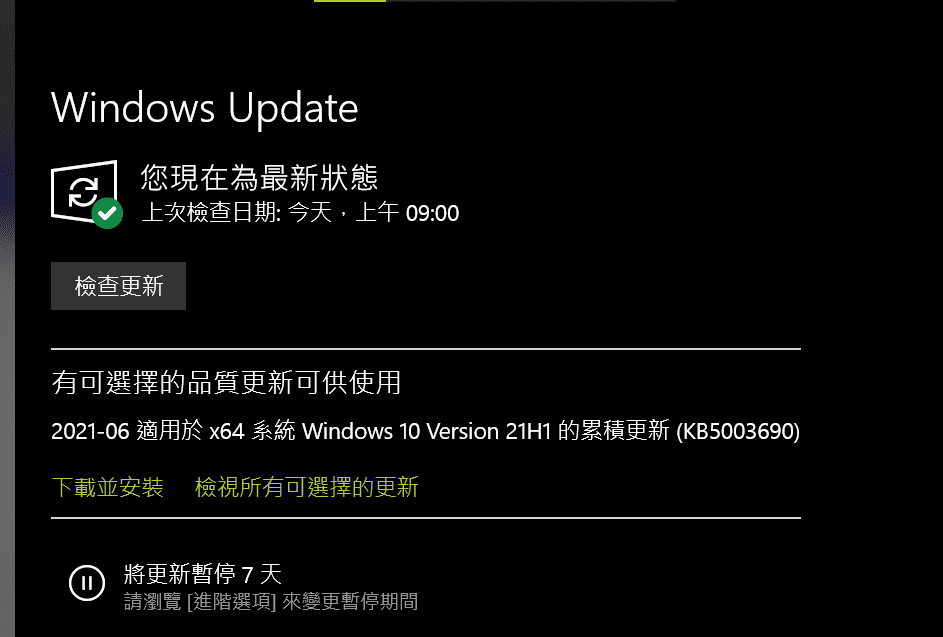Click the KB5003690 identifier text
The height and width of the screenshot is (637, 943).
coord(738,431)
